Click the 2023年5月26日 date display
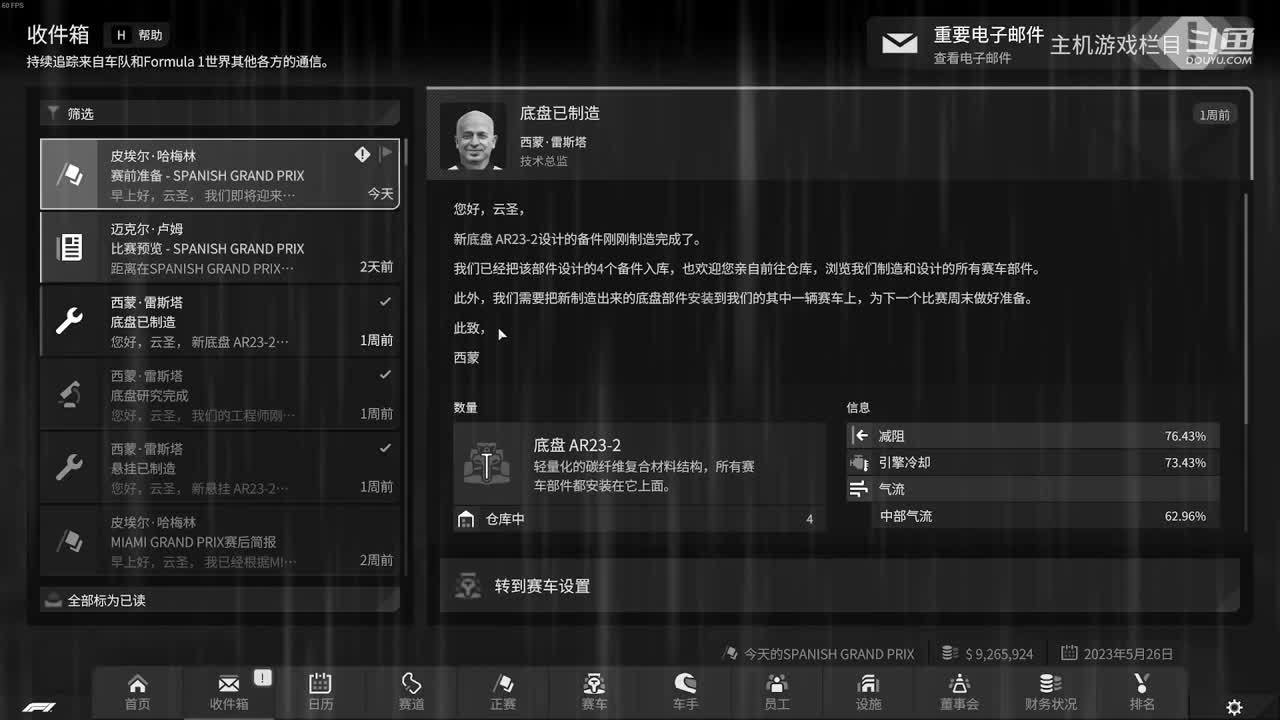Screen dimensions: 1280x720 click(1118, 654)
